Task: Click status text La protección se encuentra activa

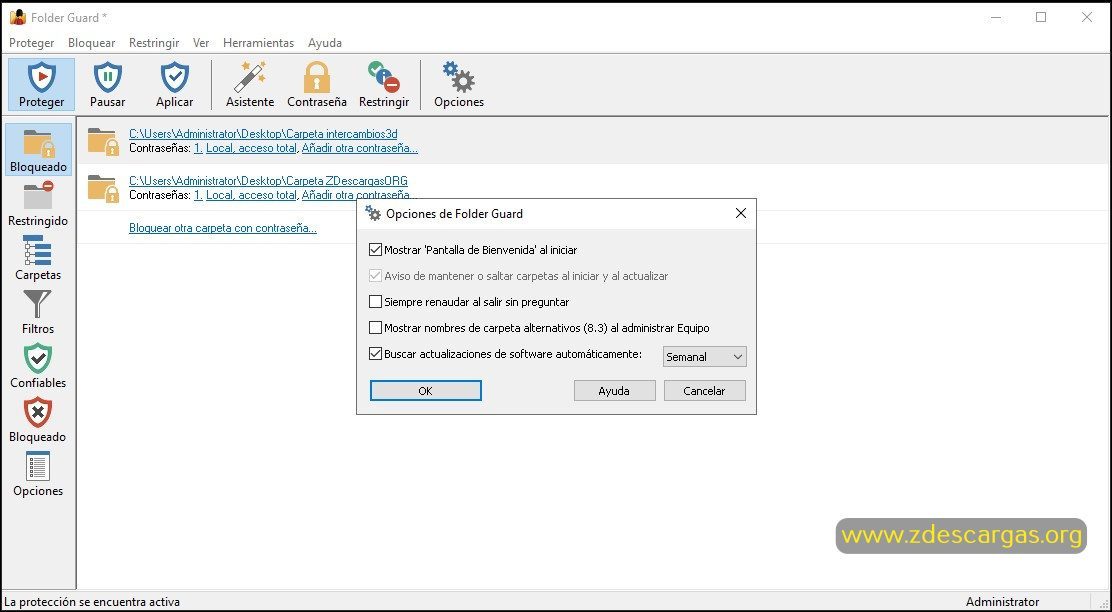Action: coord(92,601)
